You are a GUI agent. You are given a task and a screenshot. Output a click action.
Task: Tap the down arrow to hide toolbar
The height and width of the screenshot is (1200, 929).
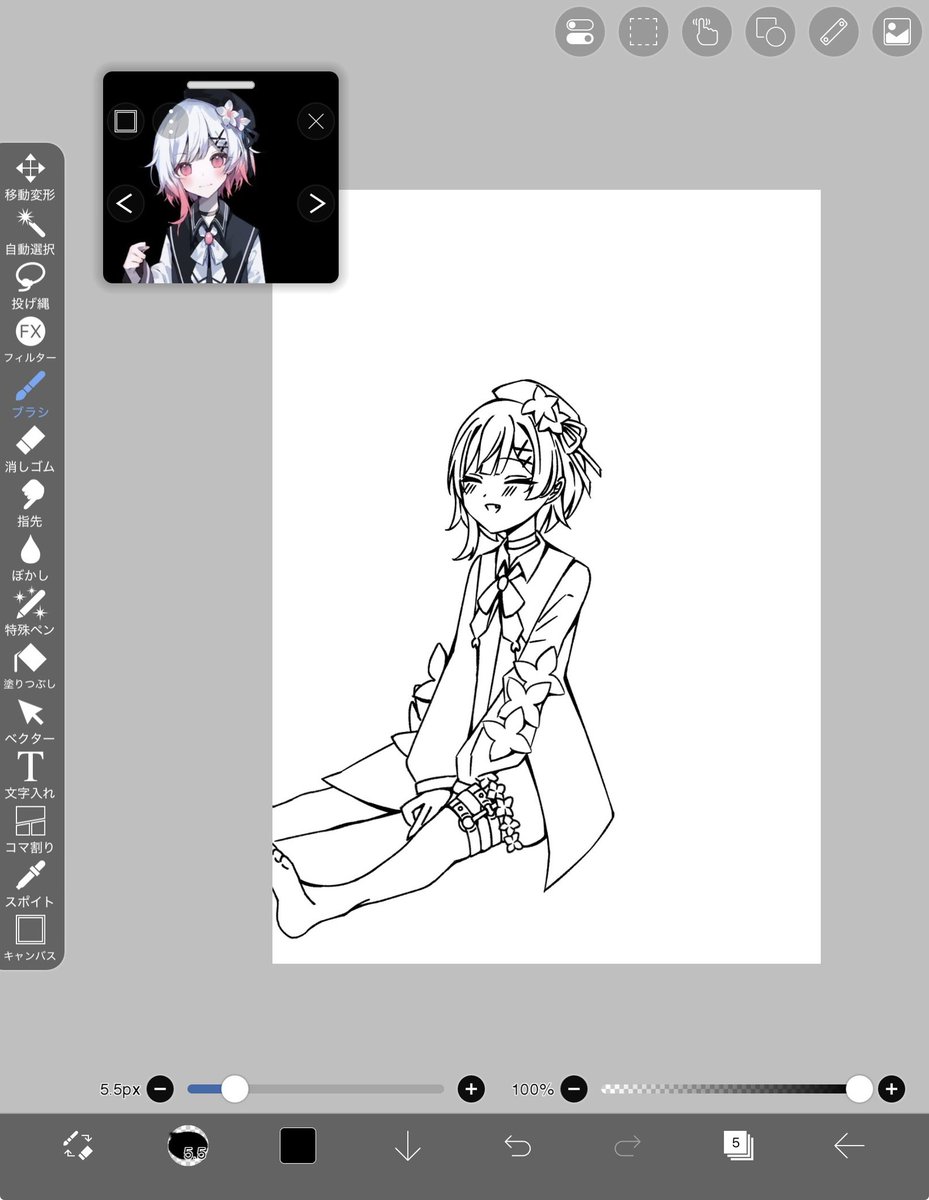click(x=407, y=1146)
